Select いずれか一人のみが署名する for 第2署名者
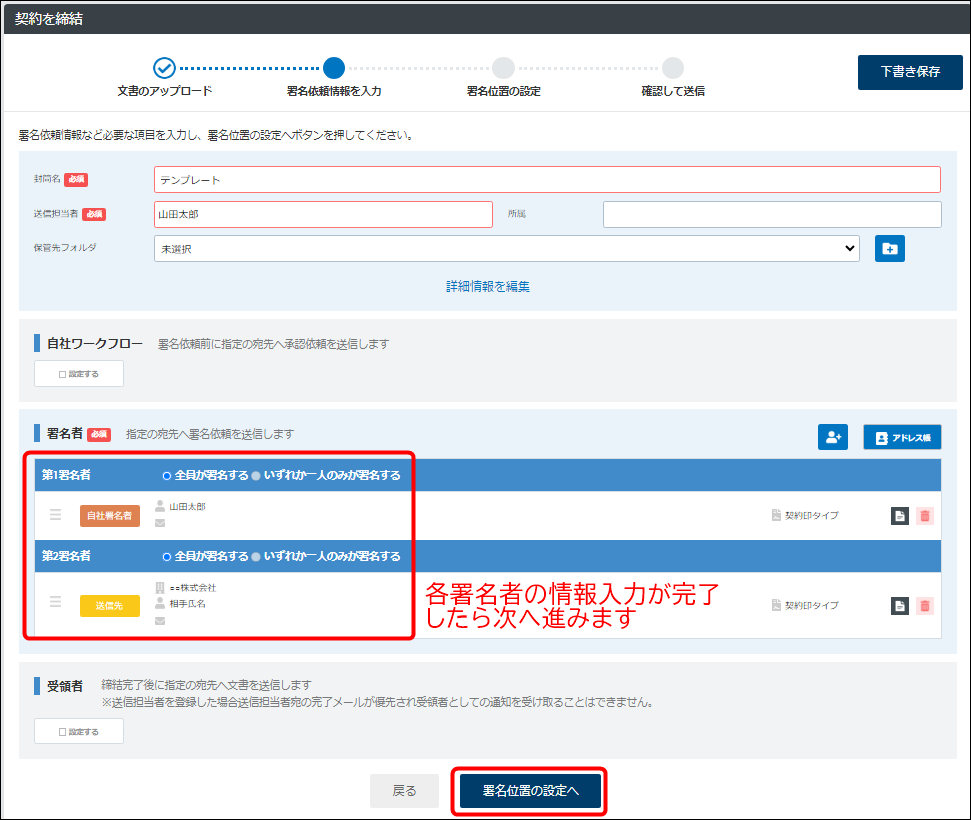 [x=256, y=557]
